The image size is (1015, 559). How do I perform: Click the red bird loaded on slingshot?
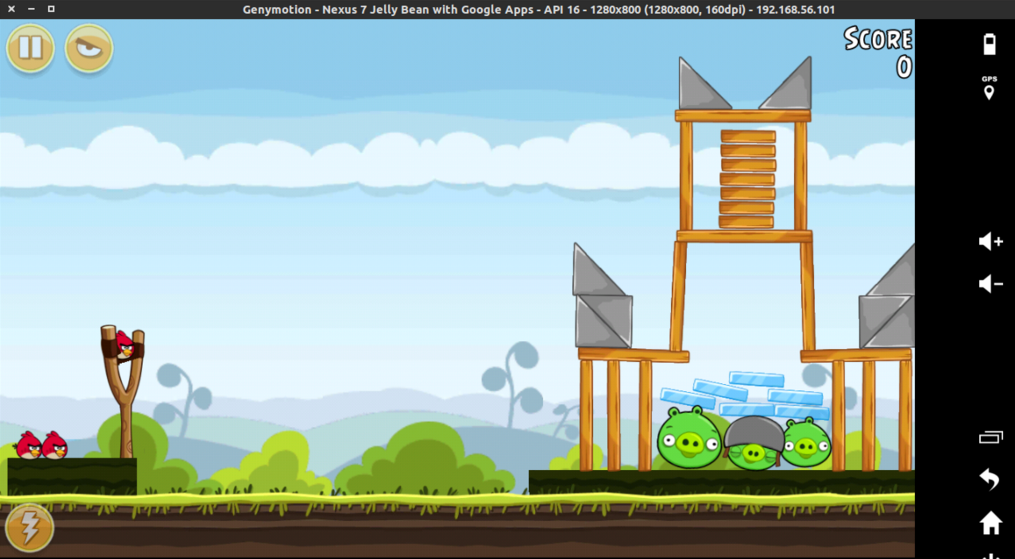pos(125,345)
